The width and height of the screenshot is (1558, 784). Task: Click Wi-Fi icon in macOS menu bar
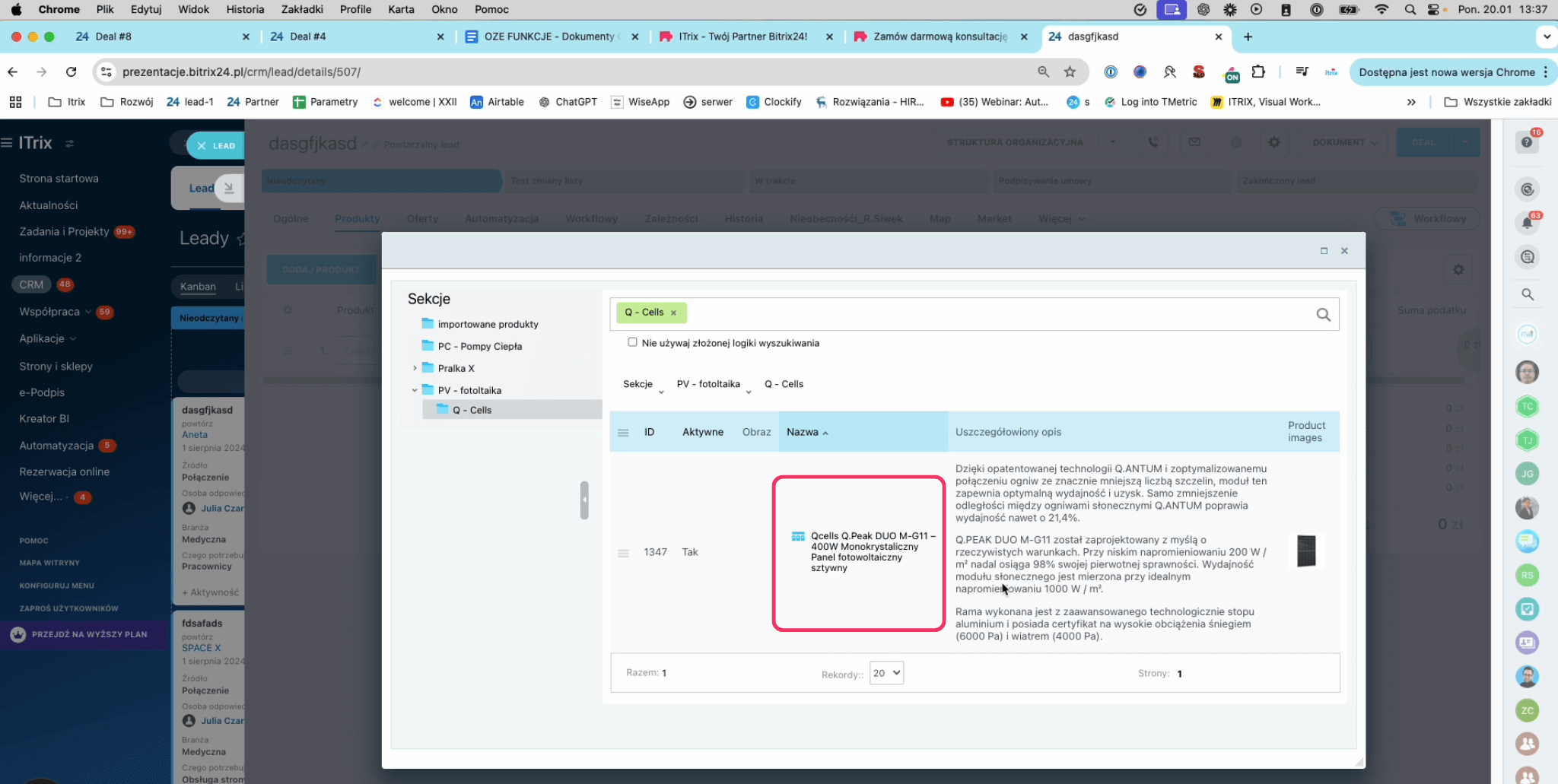[x=1382, y=9]
